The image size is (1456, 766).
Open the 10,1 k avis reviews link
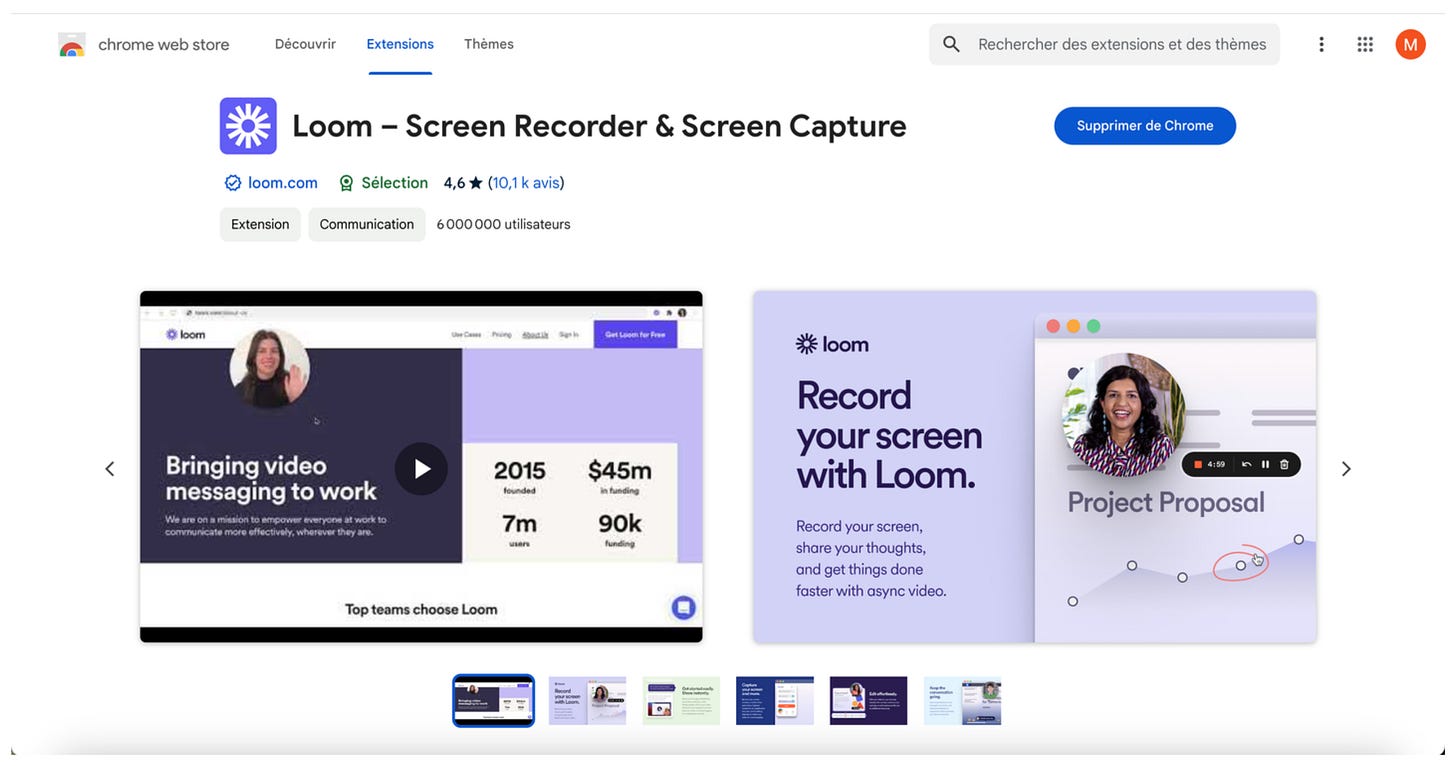526,183
